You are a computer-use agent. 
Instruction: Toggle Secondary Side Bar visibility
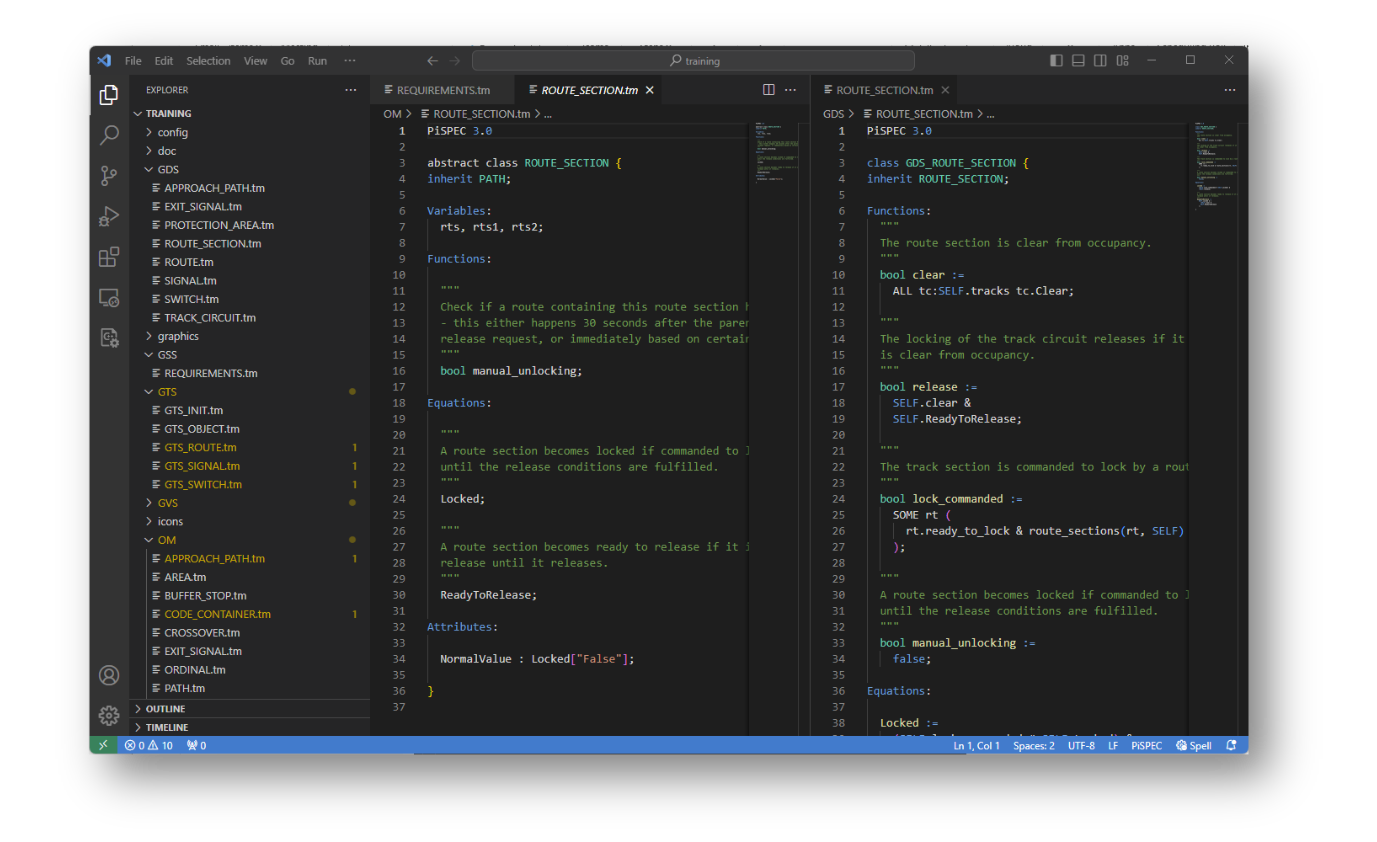pos(1100,60)
